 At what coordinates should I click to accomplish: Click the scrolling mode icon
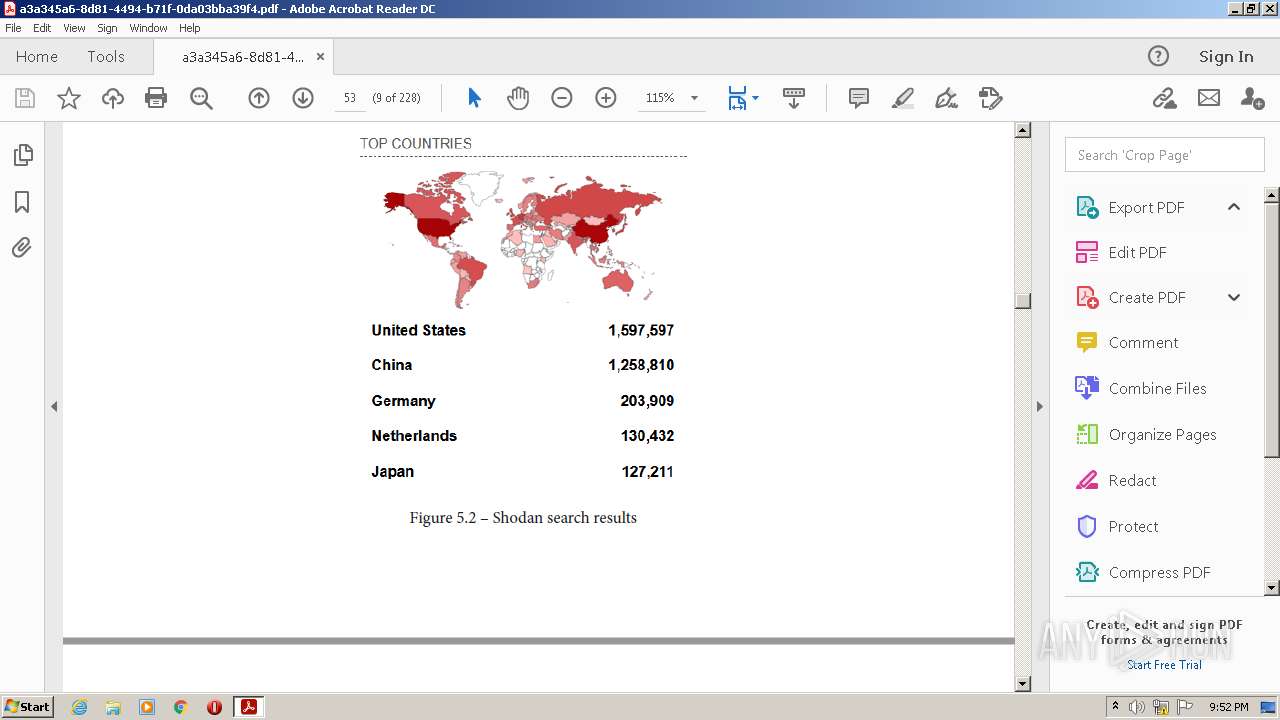click(x=794, y=98)
